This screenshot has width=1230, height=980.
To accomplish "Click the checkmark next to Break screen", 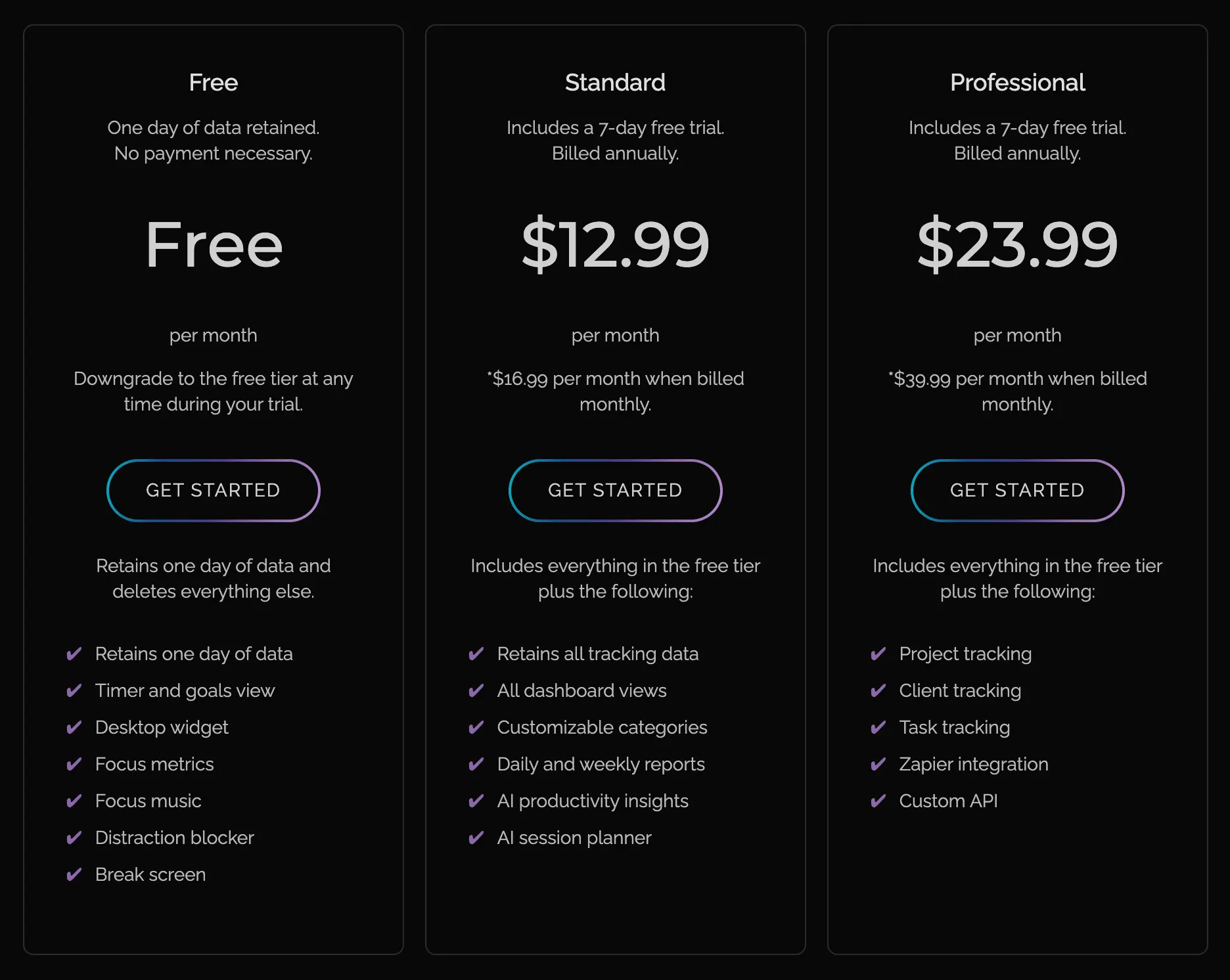I will [x=74, y=874].
